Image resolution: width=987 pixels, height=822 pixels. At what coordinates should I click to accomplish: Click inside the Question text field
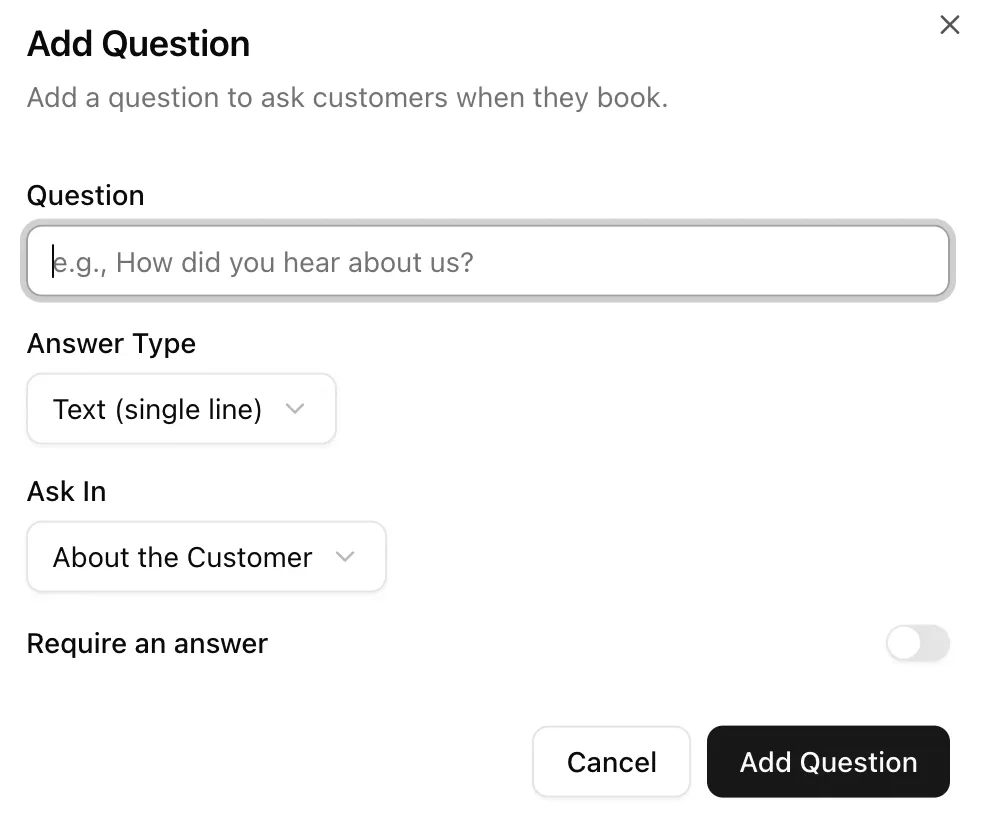click(x=489, y=261)
